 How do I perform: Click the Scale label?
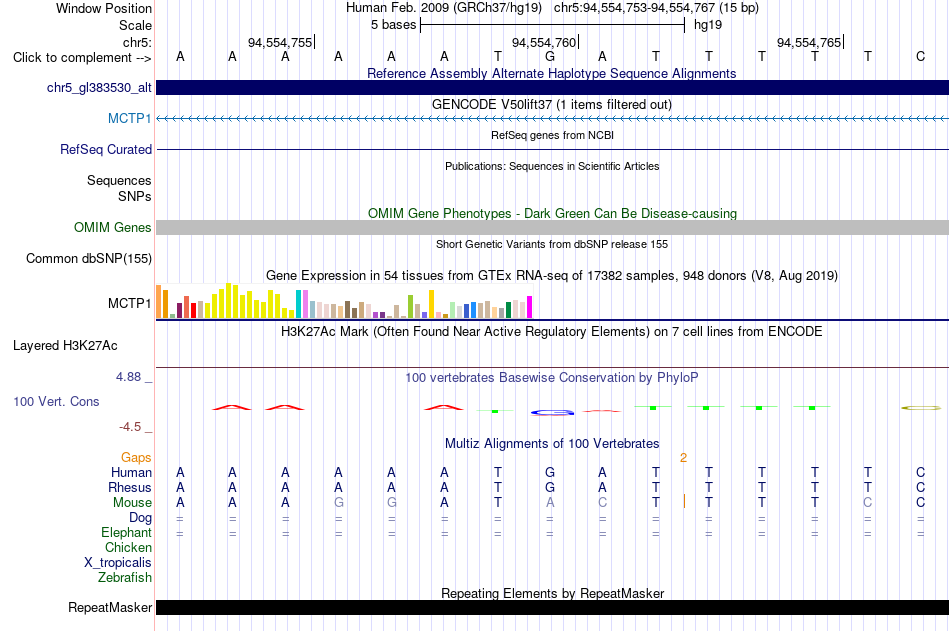(135, 25)
